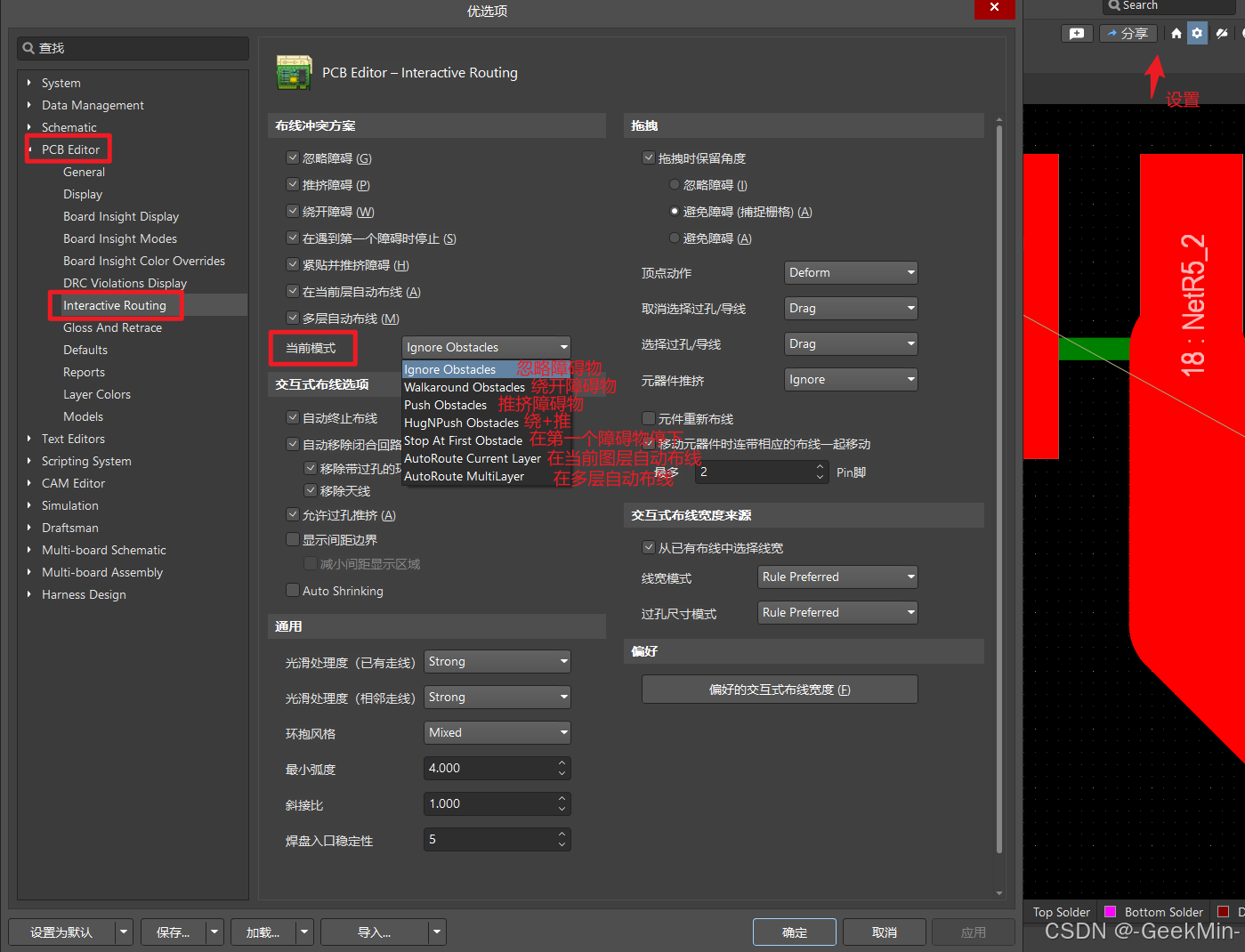Viewport: 1245px width, 952px height.
Task: Open the Board Insight Color Overrides page
Action: click(144, 261)
